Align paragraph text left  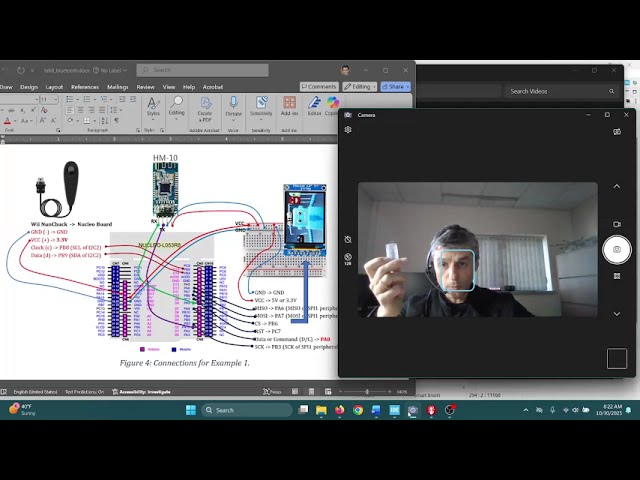coord(70,110)
